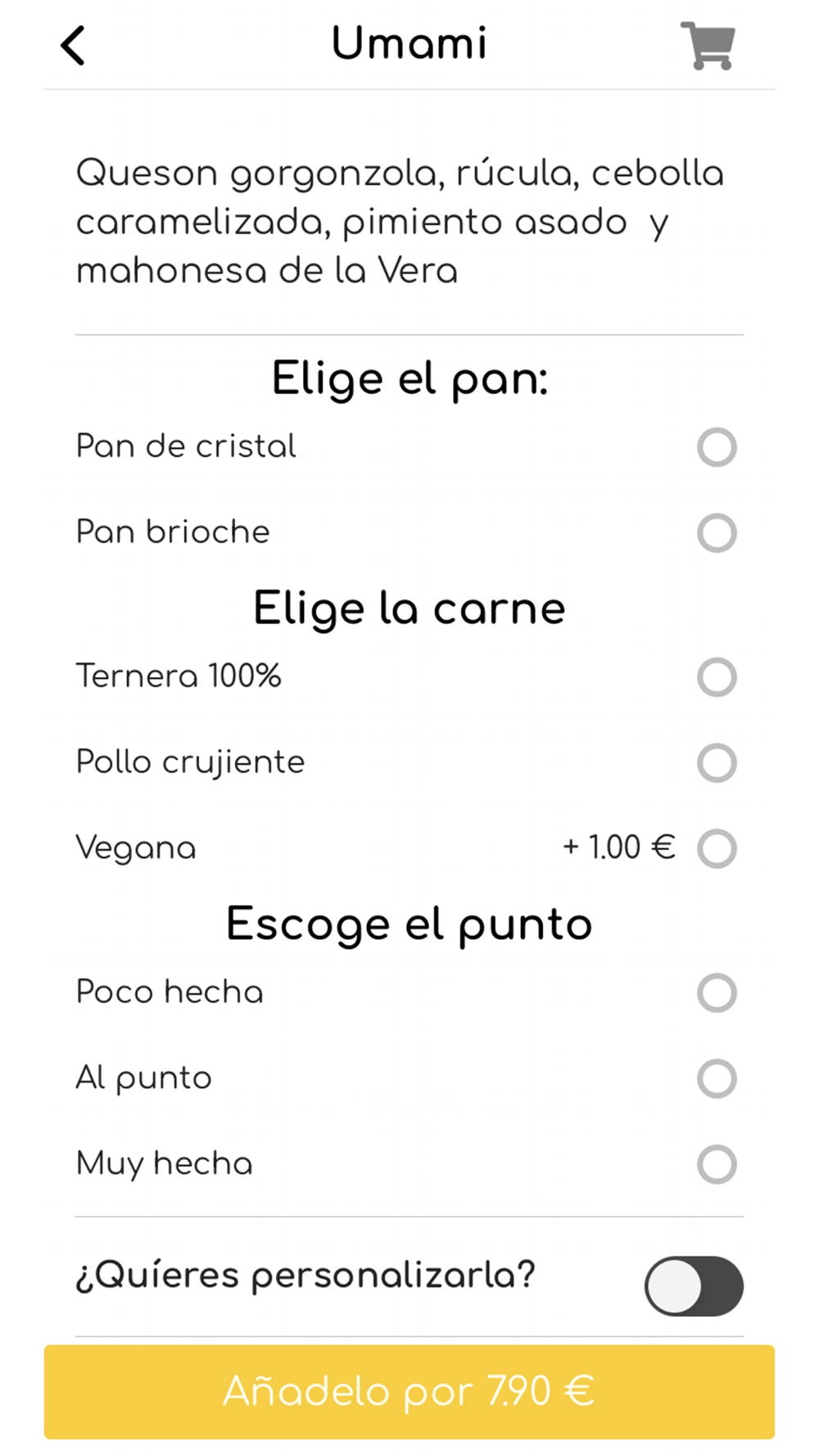The height and width of the screenshot is (1456, 819).
Task: Choose Poco hecha cooking point
Action: [x=717, y=993]
